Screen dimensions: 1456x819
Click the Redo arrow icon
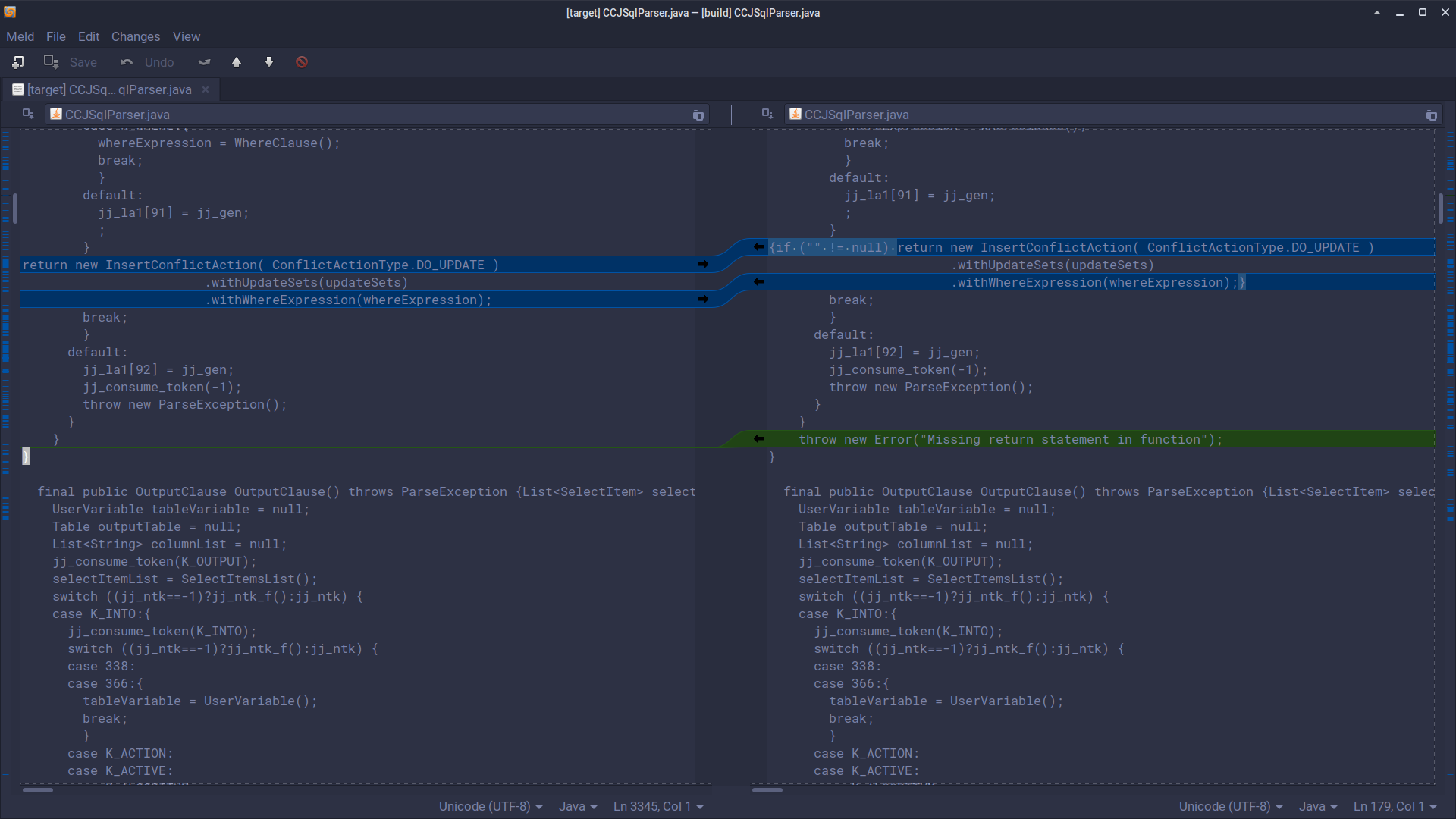pyautogui.click(x=204, y=62)
